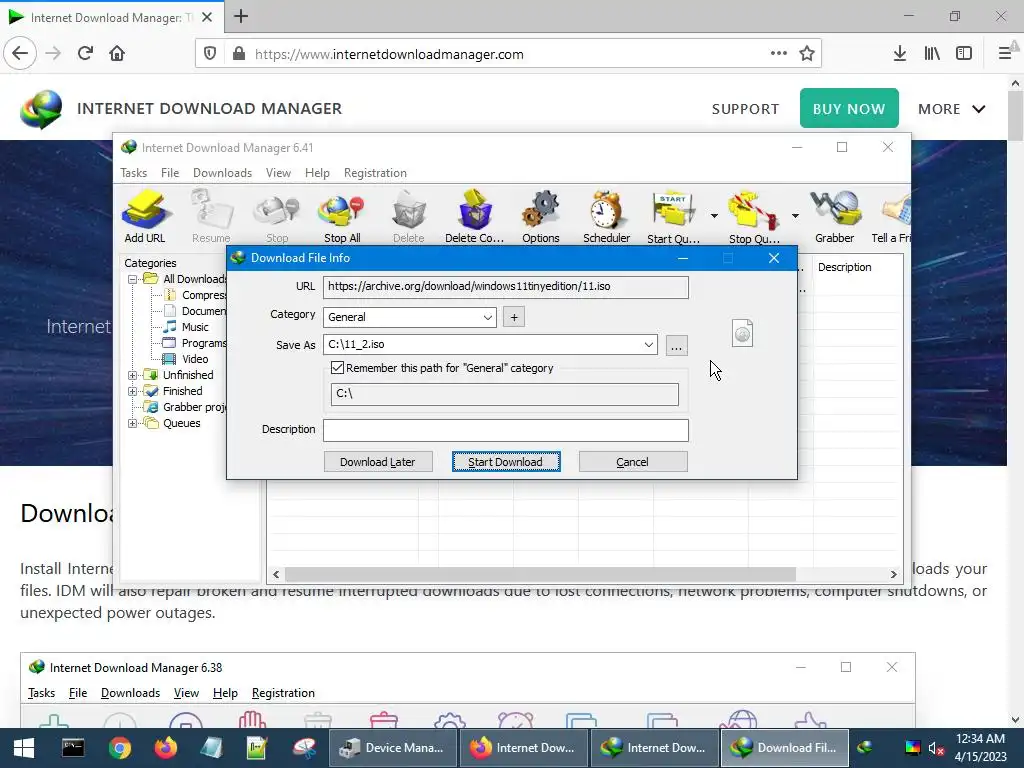Click the Firefox back arrow
Viewport: 1024px width, 768px height.
click(20, 53)
